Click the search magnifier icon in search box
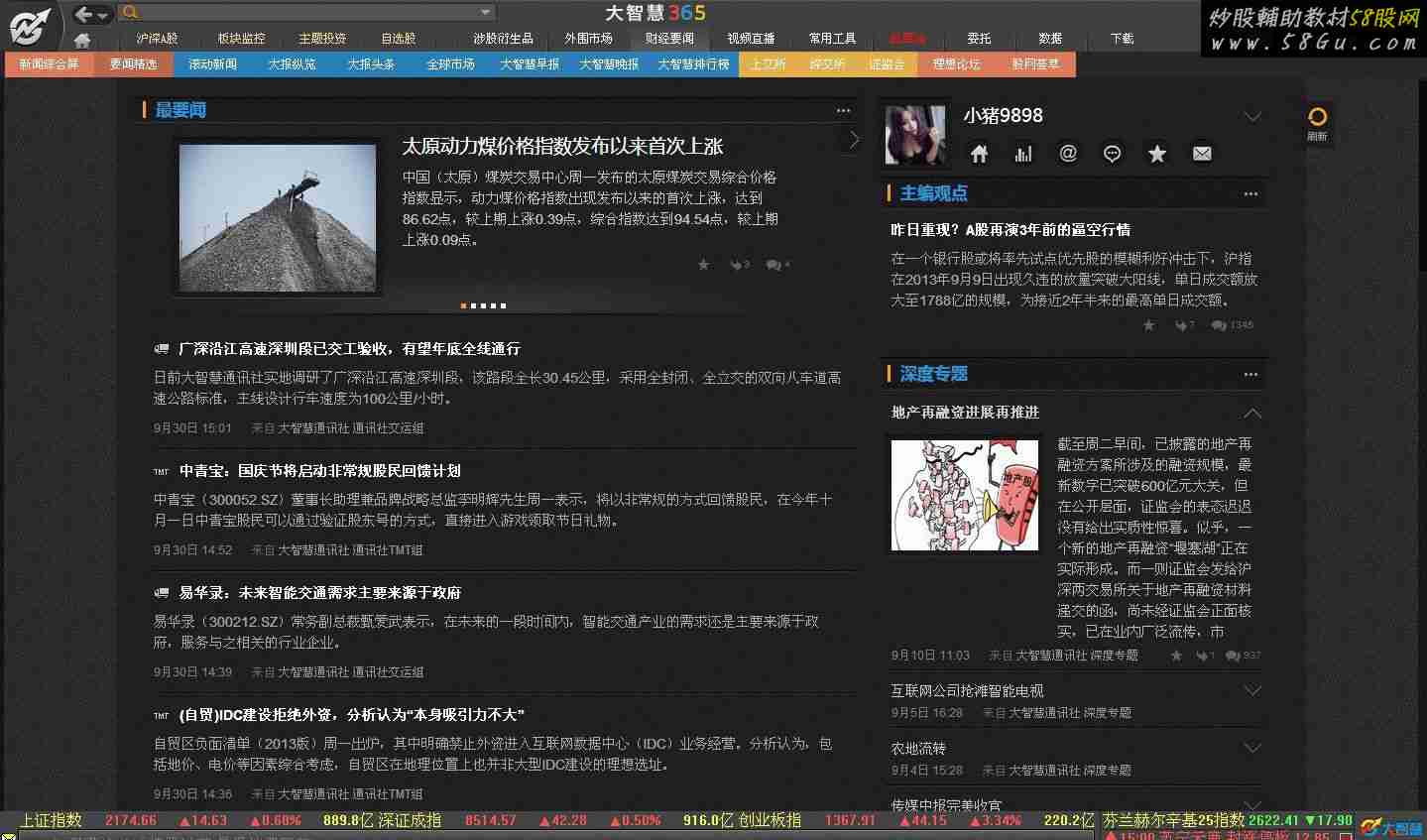The width and height of the screenshot is (1427, 840). 130,13
